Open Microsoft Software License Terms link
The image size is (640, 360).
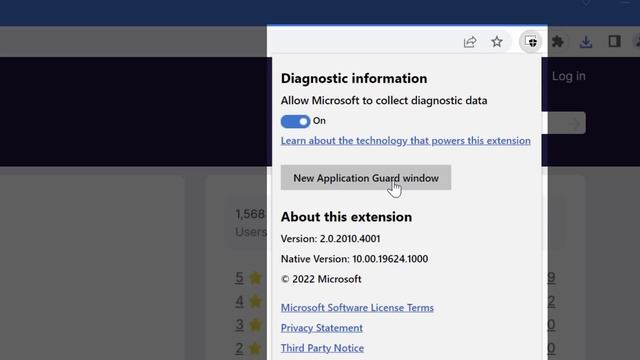(357, 307)
